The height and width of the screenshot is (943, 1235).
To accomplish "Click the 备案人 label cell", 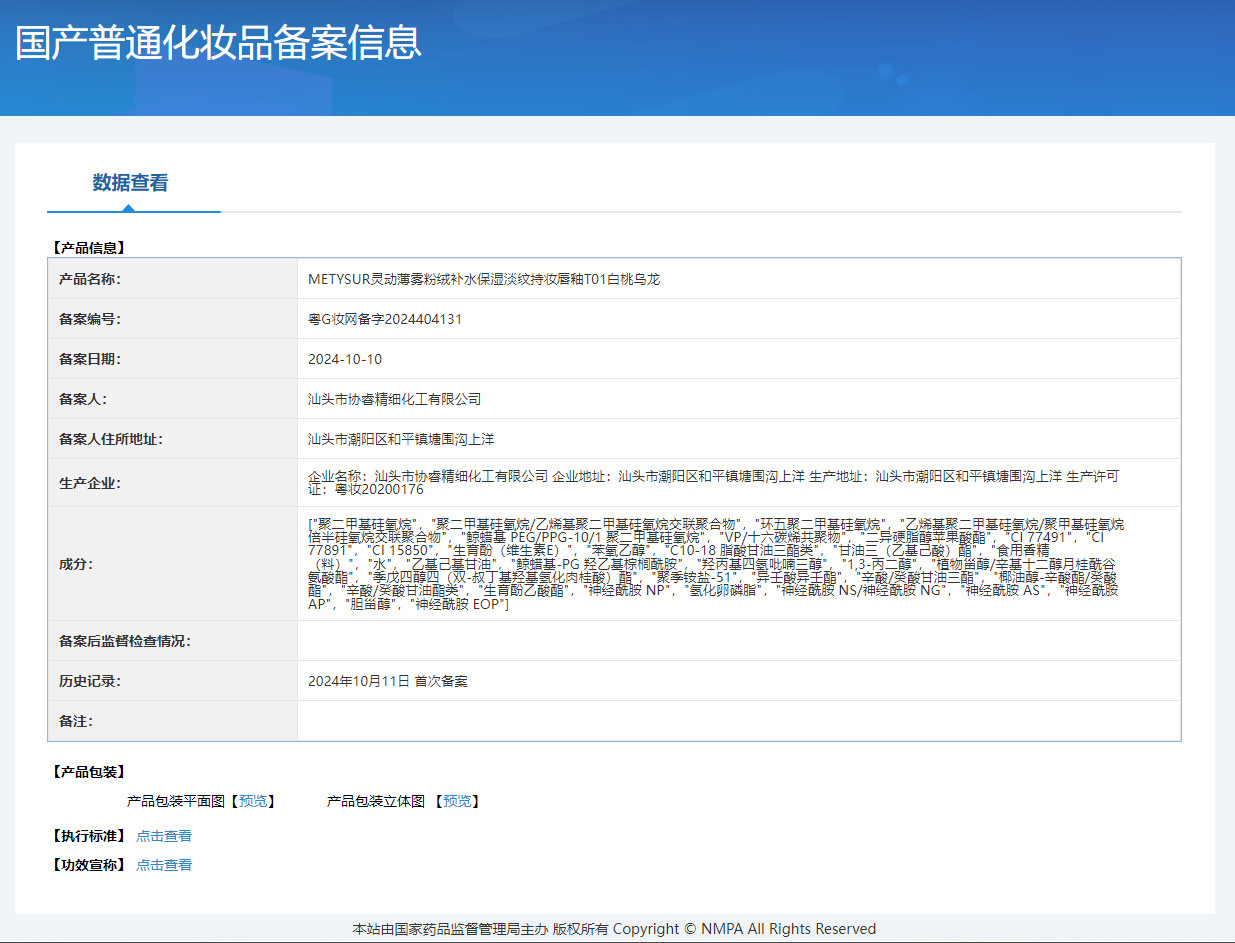I will pyautogui.click(x=173, y=399).
